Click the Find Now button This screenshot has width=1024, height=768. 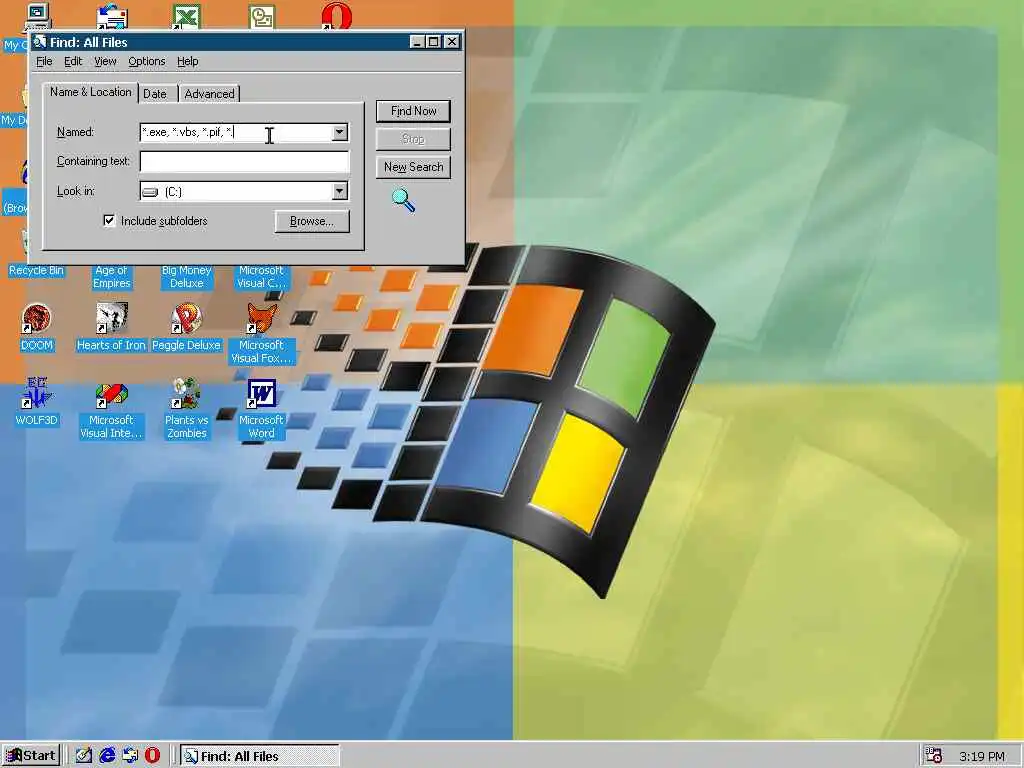click(413, 111)
